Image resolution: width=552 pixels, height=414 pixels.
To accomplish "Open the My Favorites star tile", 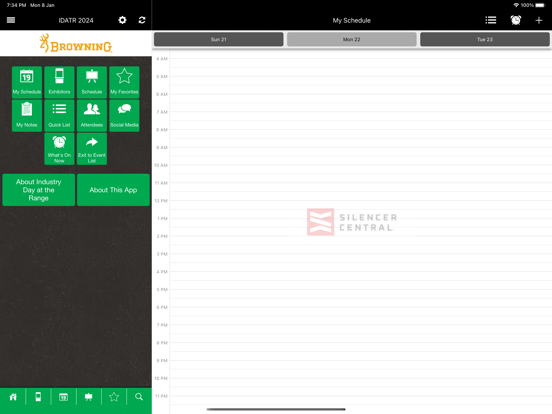I will click(x=124, y=82).
